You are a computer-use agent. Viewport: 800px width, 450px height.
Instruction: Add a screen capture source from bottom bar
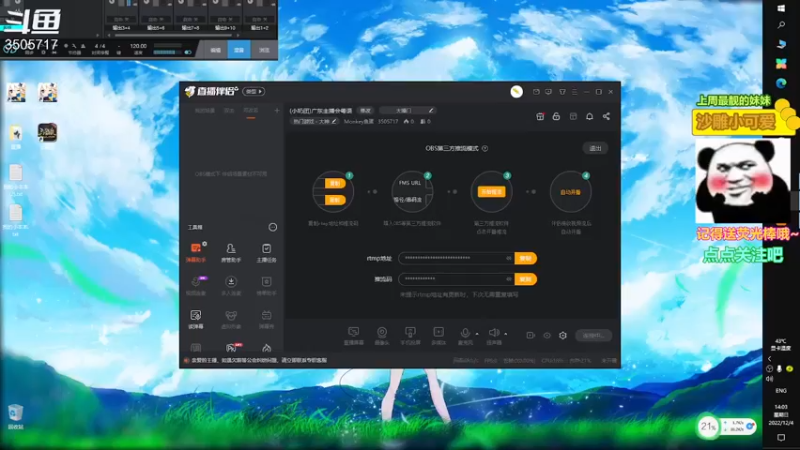[x=353, y=335]
